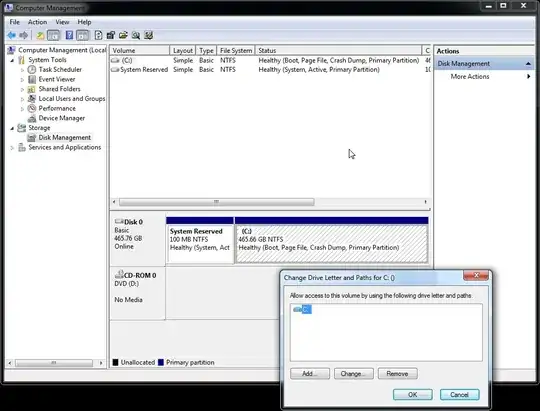Click the Performance icon in tree

(32, 108)
